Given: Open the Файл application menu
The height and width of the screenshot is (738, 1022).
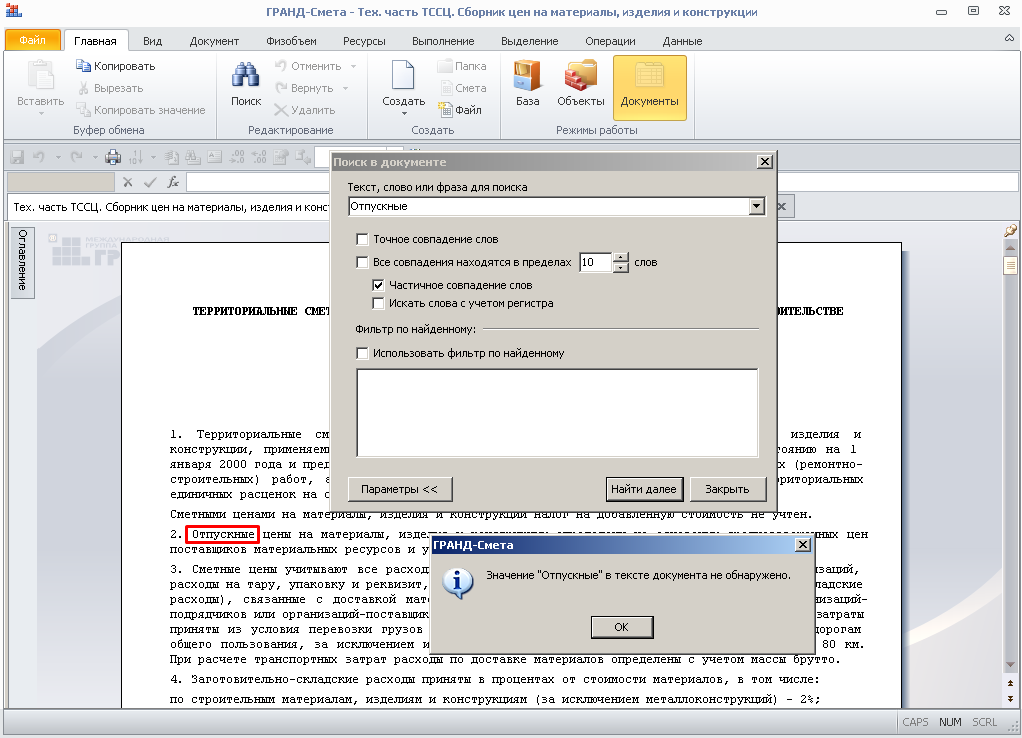Looking at the screenshot, I should [32, 41].
